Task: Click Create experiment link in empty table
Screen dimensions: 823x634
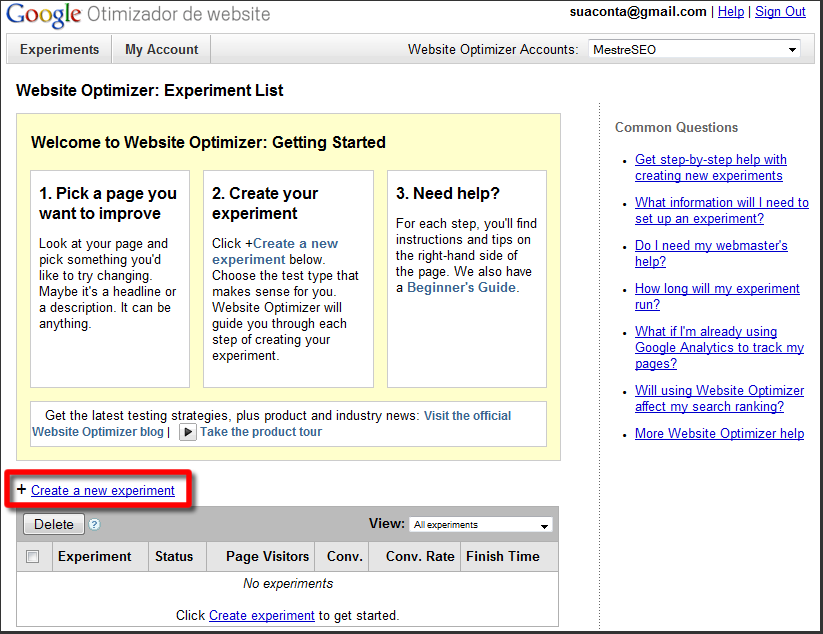Action: [x=261, y=615]
